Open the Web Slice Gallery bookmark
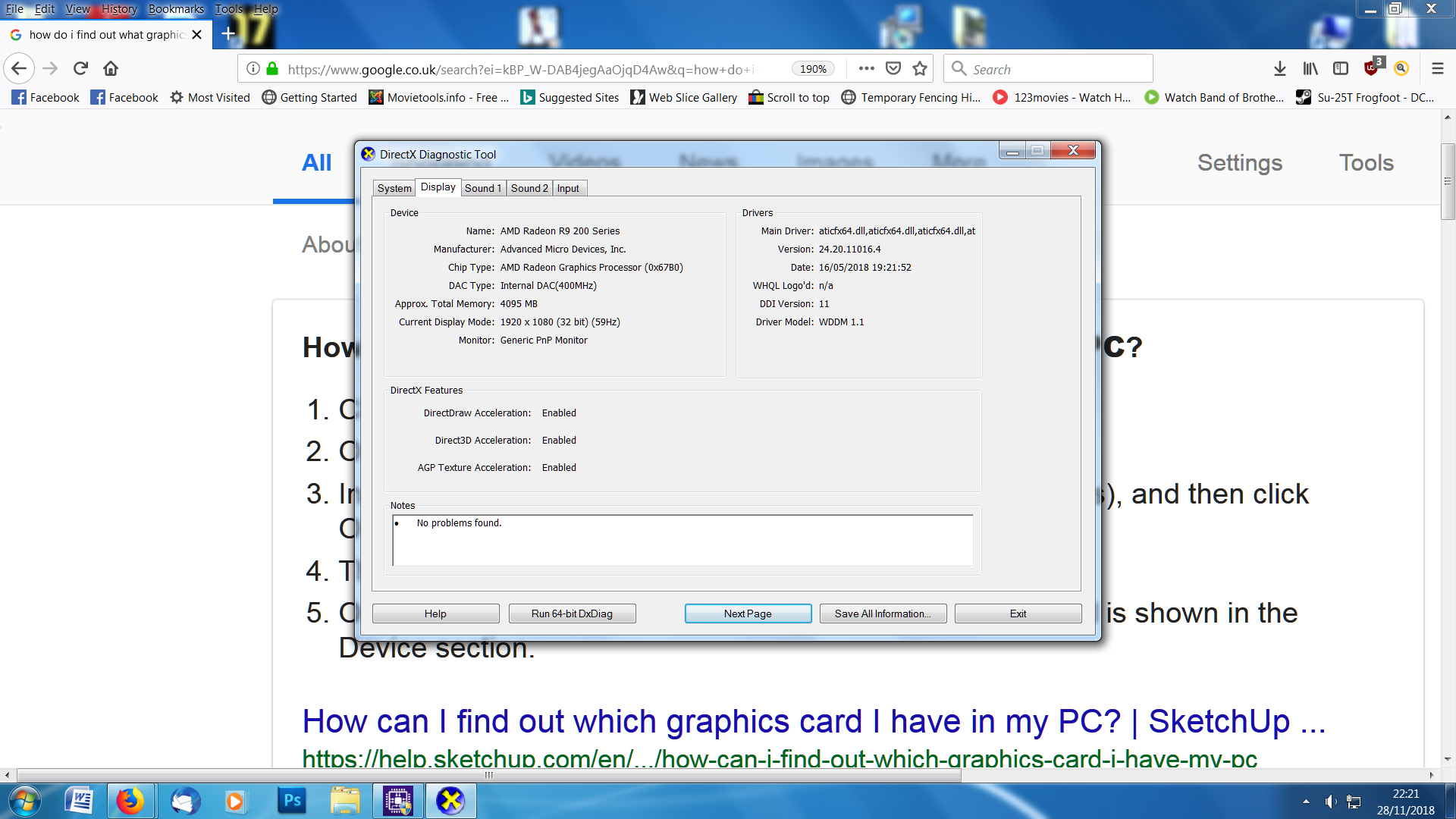1456x819 pixels. 684,97
